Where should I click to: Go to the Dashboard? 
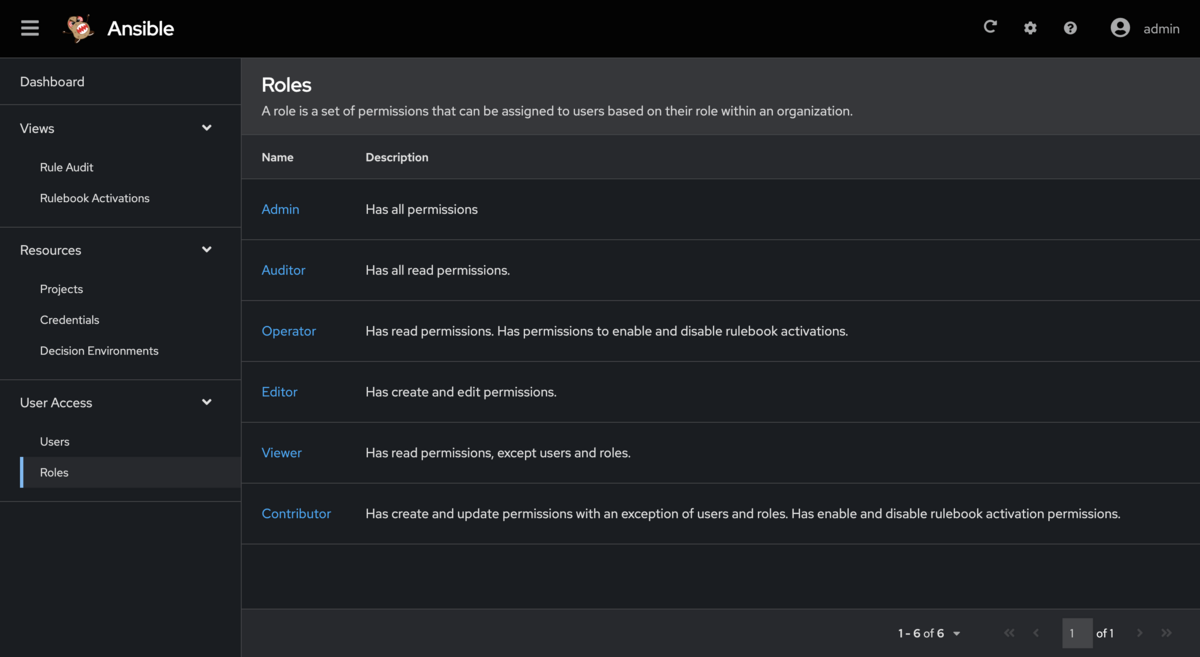coord(52,81)
